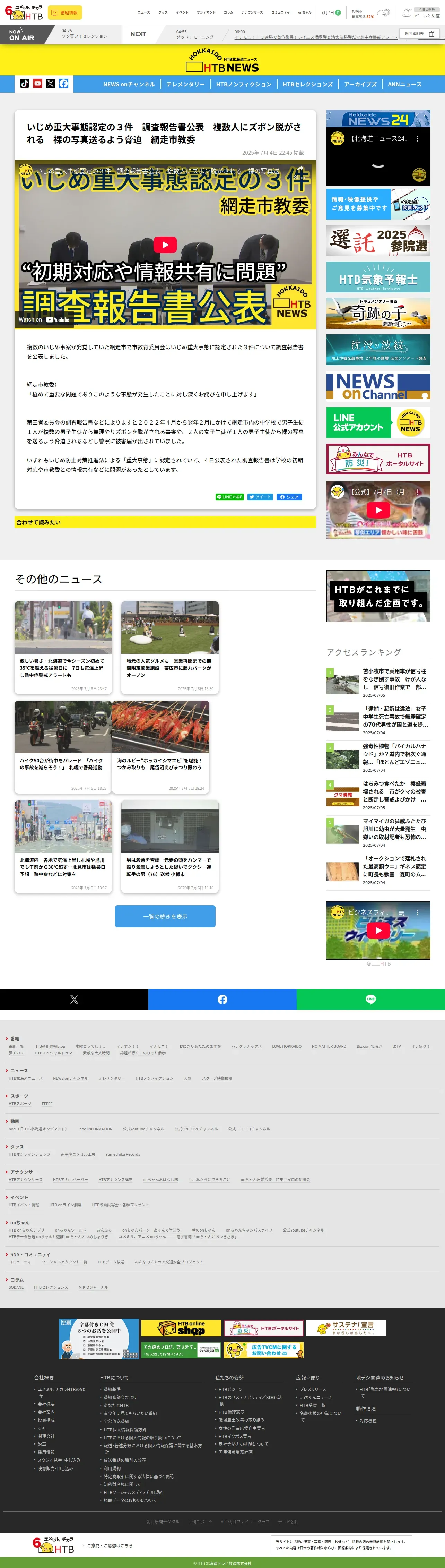Click 一覧の続きを表示 show more button
Viewport: 445px width, 1568px height.
pos(165,916)
